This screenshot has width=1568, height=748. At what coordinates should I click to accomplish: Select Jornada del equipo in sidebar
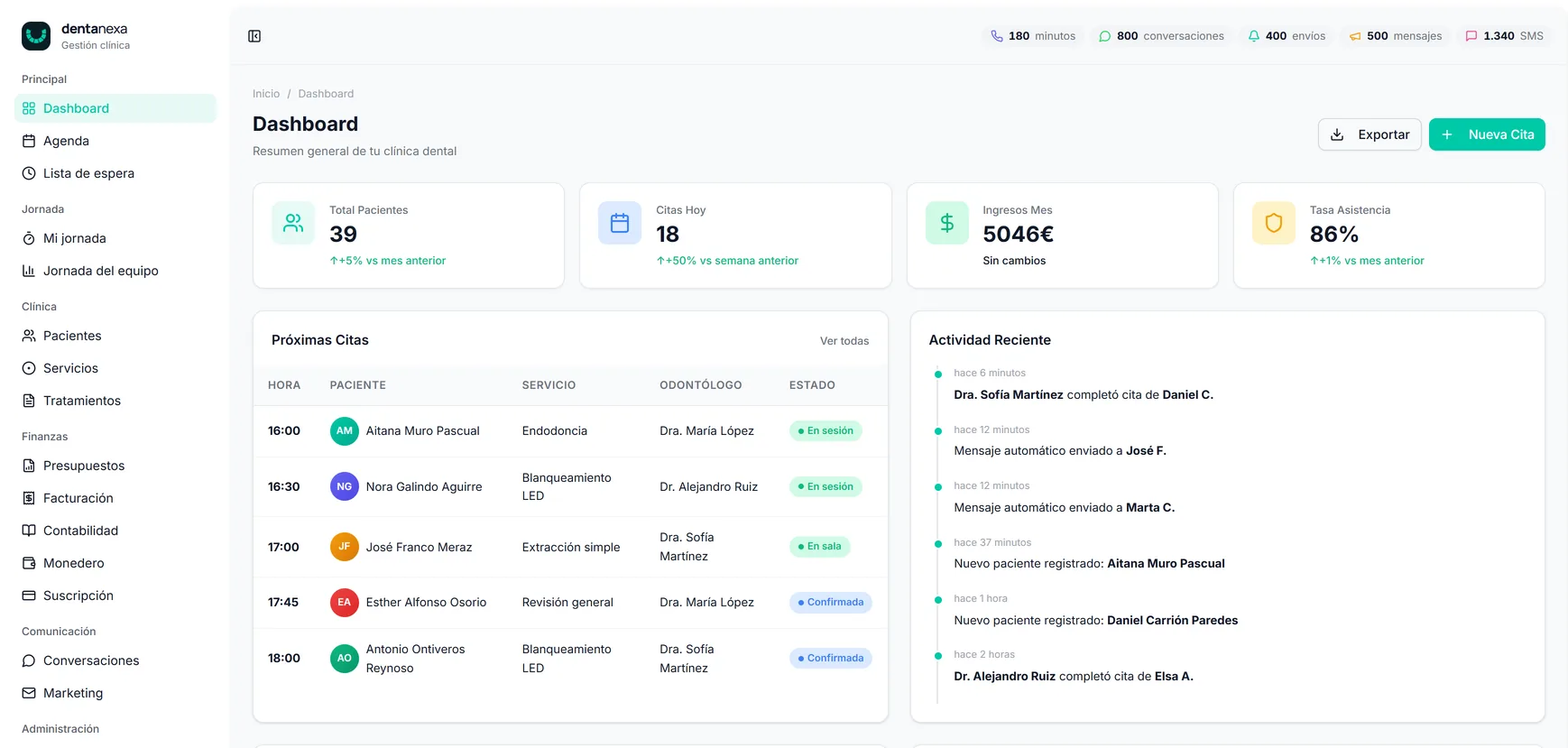pos(115,271)
